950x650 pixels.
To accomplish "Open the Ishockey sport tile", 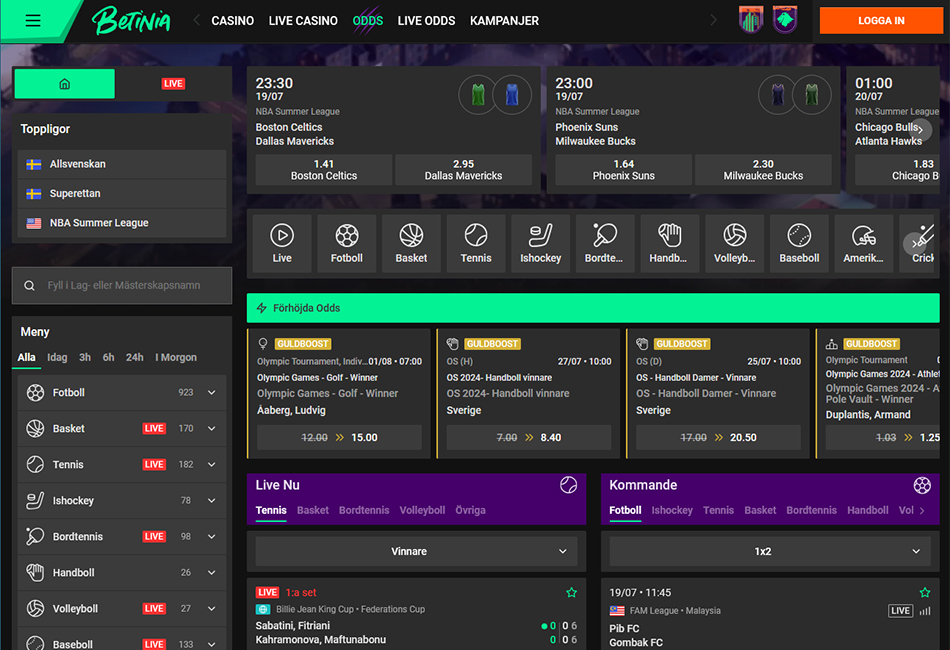I will pos(540,244).
